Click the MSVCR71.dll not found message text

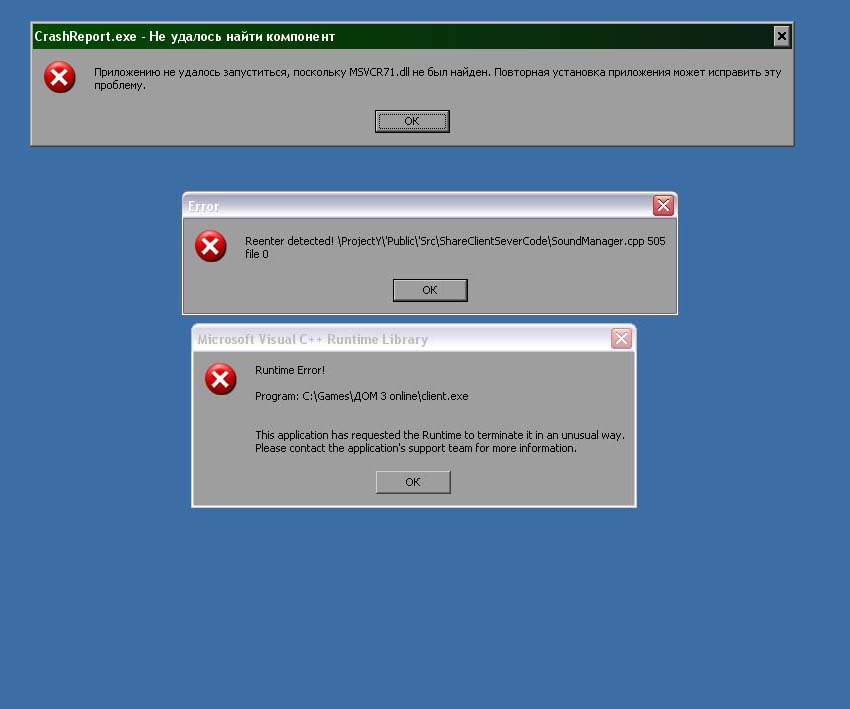pos(437,79)
